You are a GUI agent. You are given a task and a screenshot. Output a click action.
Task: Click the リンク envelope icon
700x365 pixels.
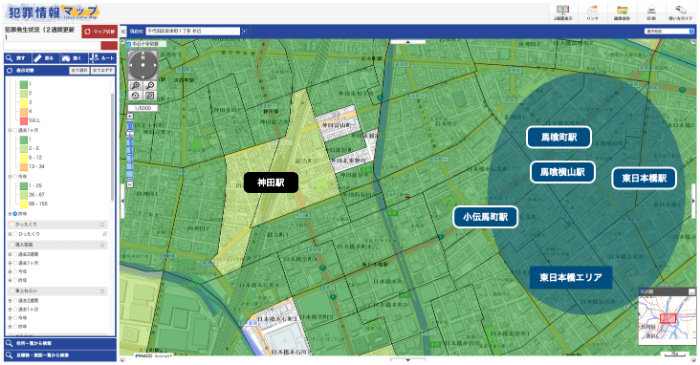click(x=592, y=10)
